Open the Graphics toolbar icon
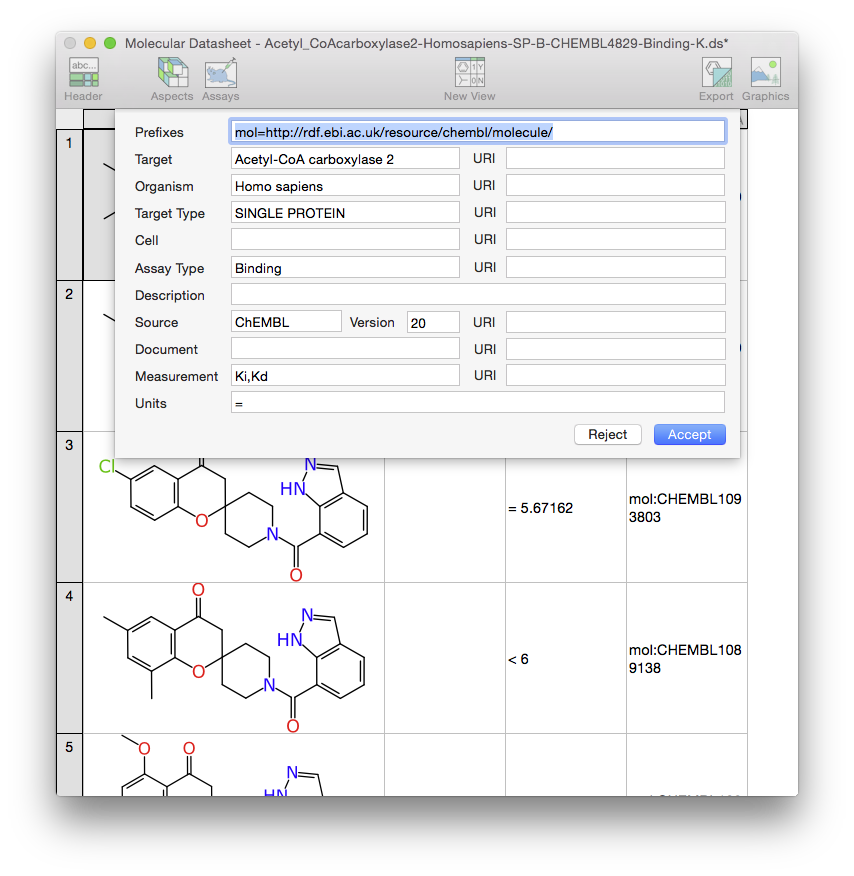This screenshot has height=876, width=854. (765, 79)
